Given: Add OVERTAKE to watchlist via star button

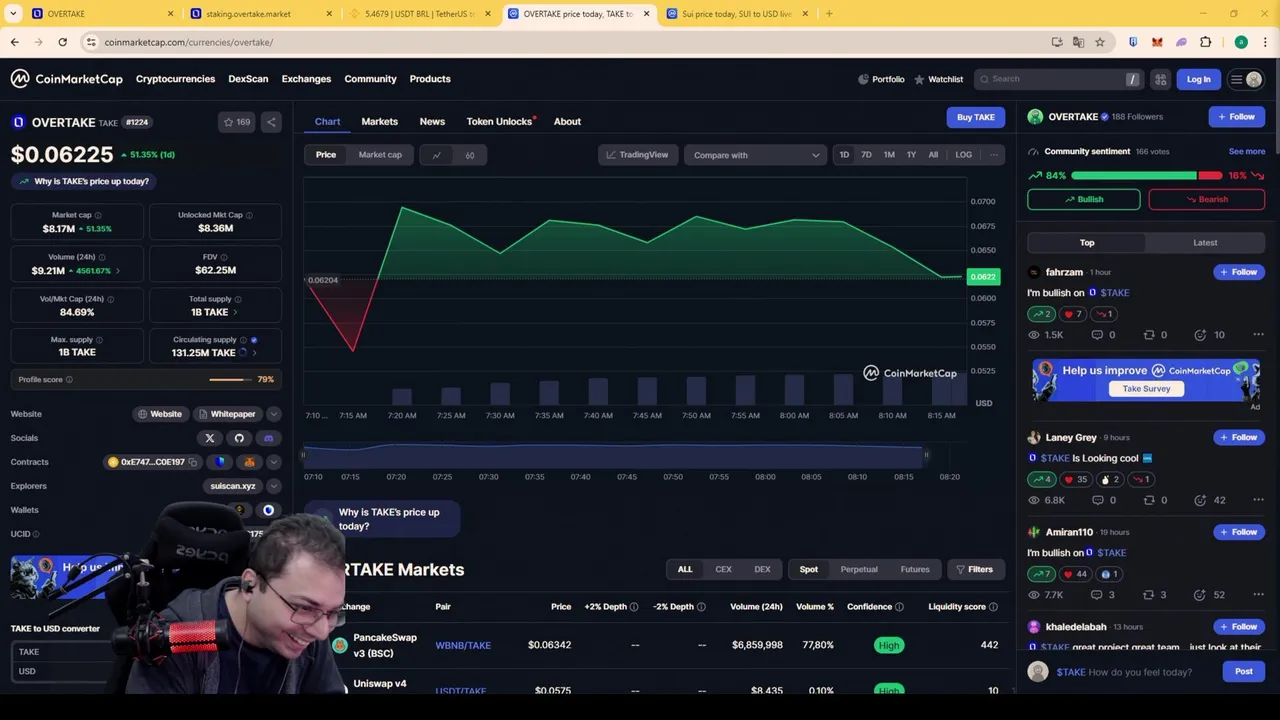Looking at the screenshot, I should coord(238,122).
